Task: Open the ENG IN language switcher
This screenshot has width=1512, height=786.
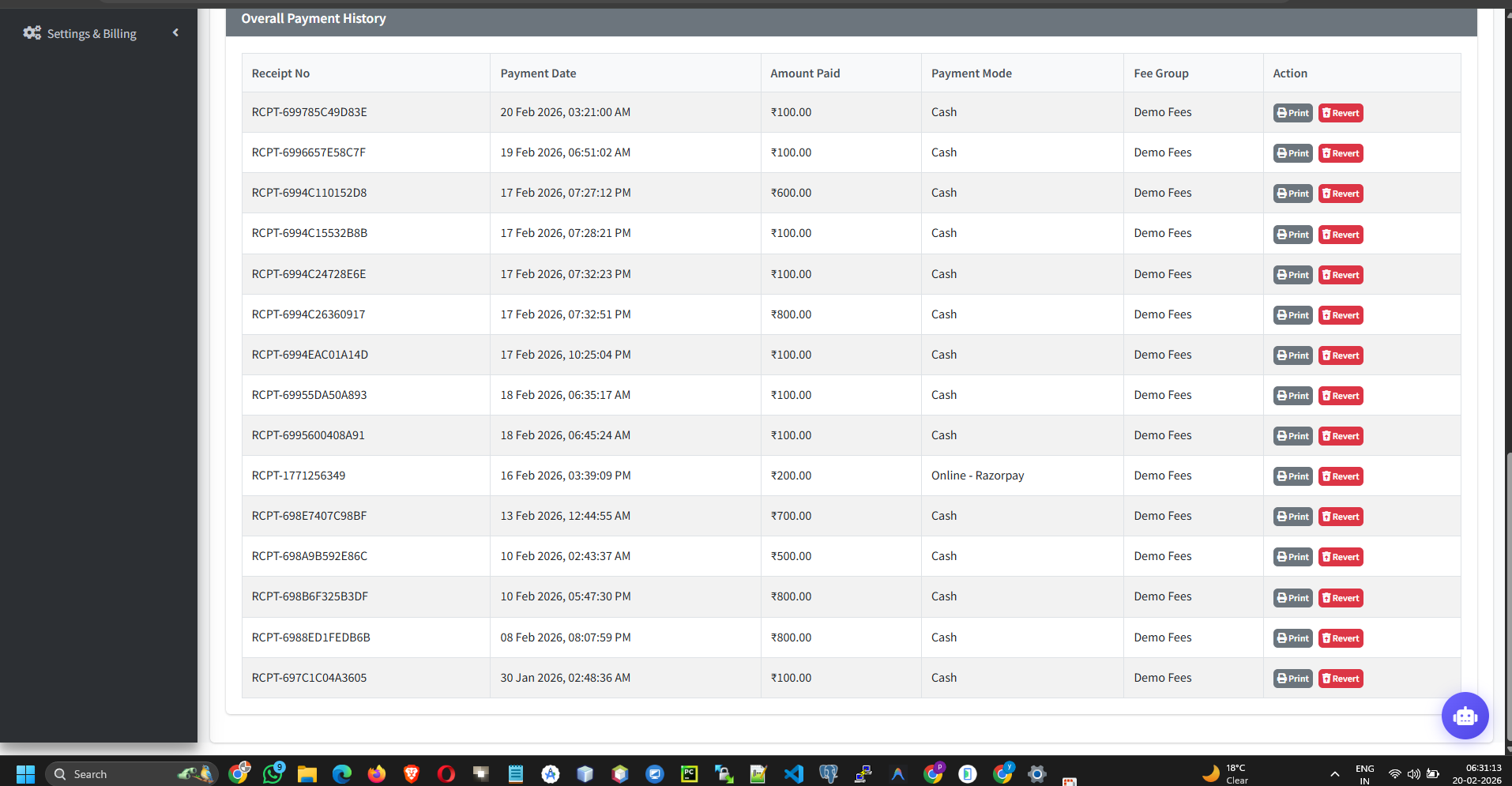Action: (x=1364, y=773)
